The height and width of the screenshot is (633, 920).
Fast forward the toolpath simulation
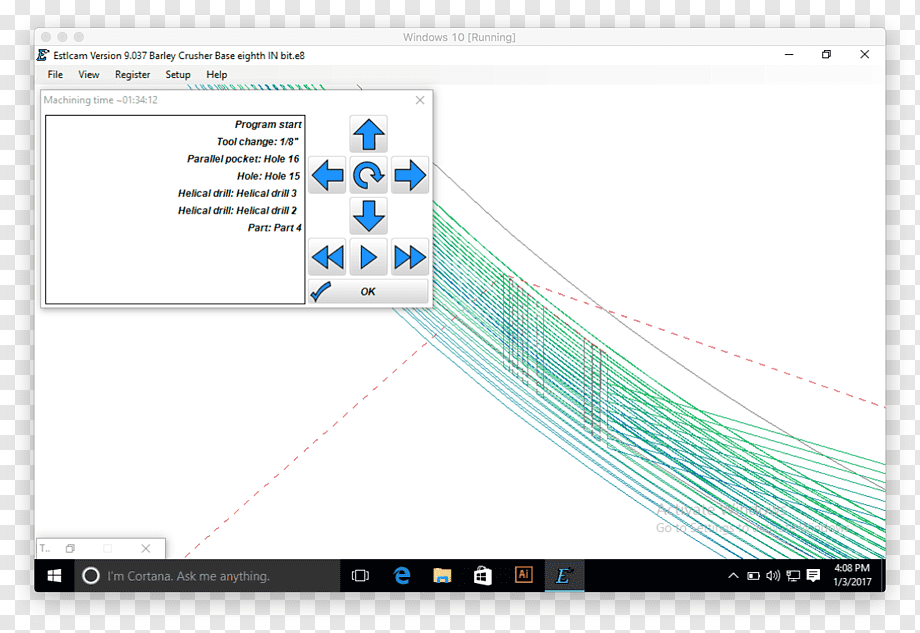click(x=410, y=257)
